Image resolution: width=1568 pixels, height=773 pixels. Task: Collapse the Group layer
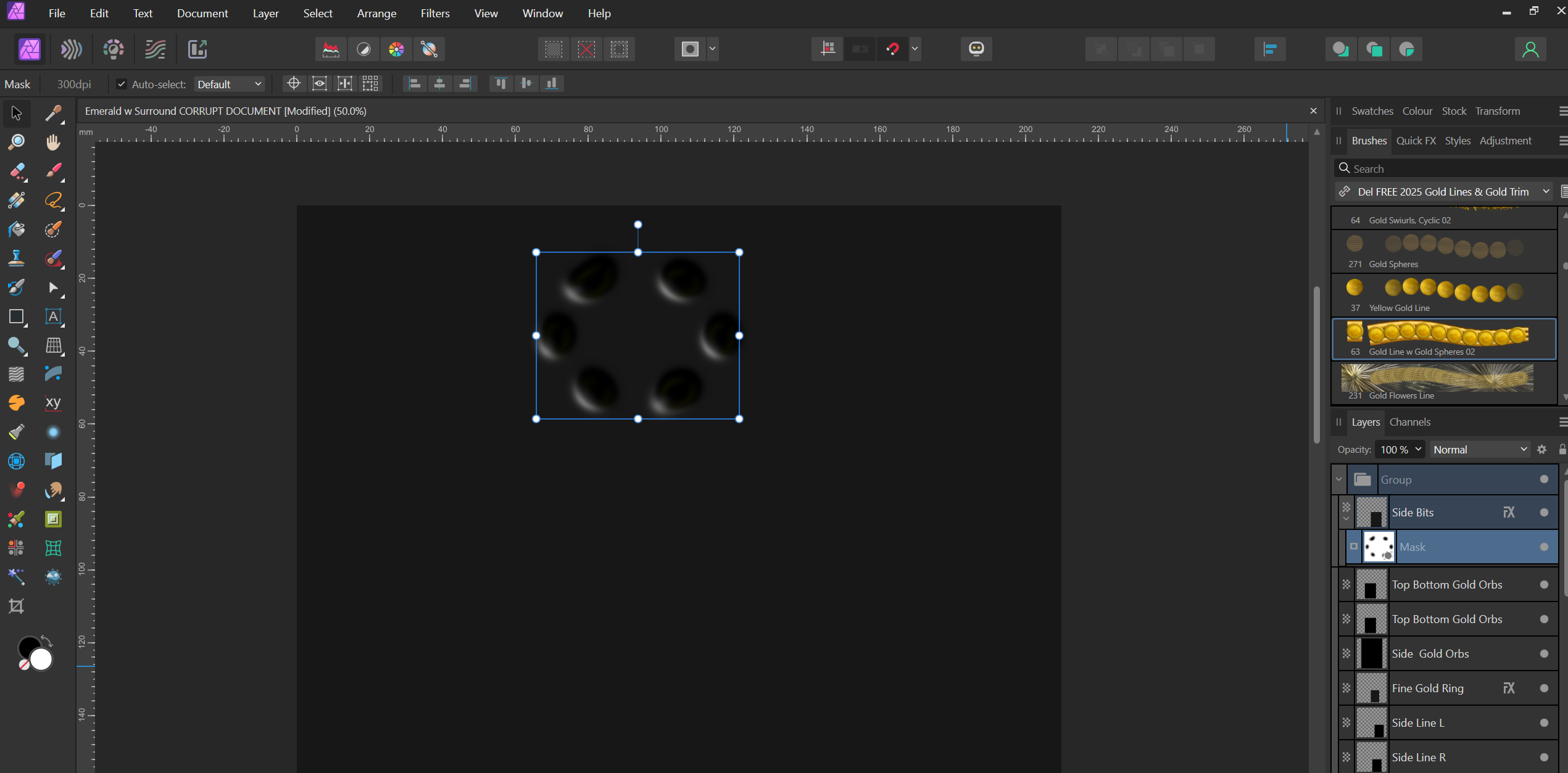tap(1338, 480)
